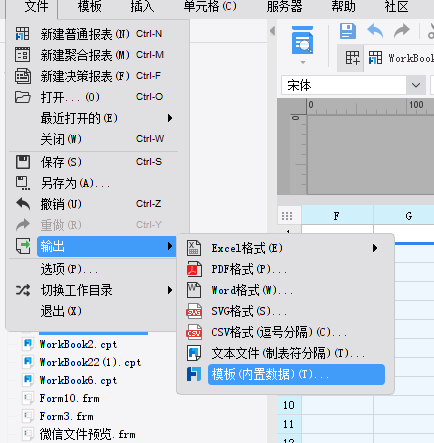
Task: Click the open folder icon
Action: (x=22, y=97)
